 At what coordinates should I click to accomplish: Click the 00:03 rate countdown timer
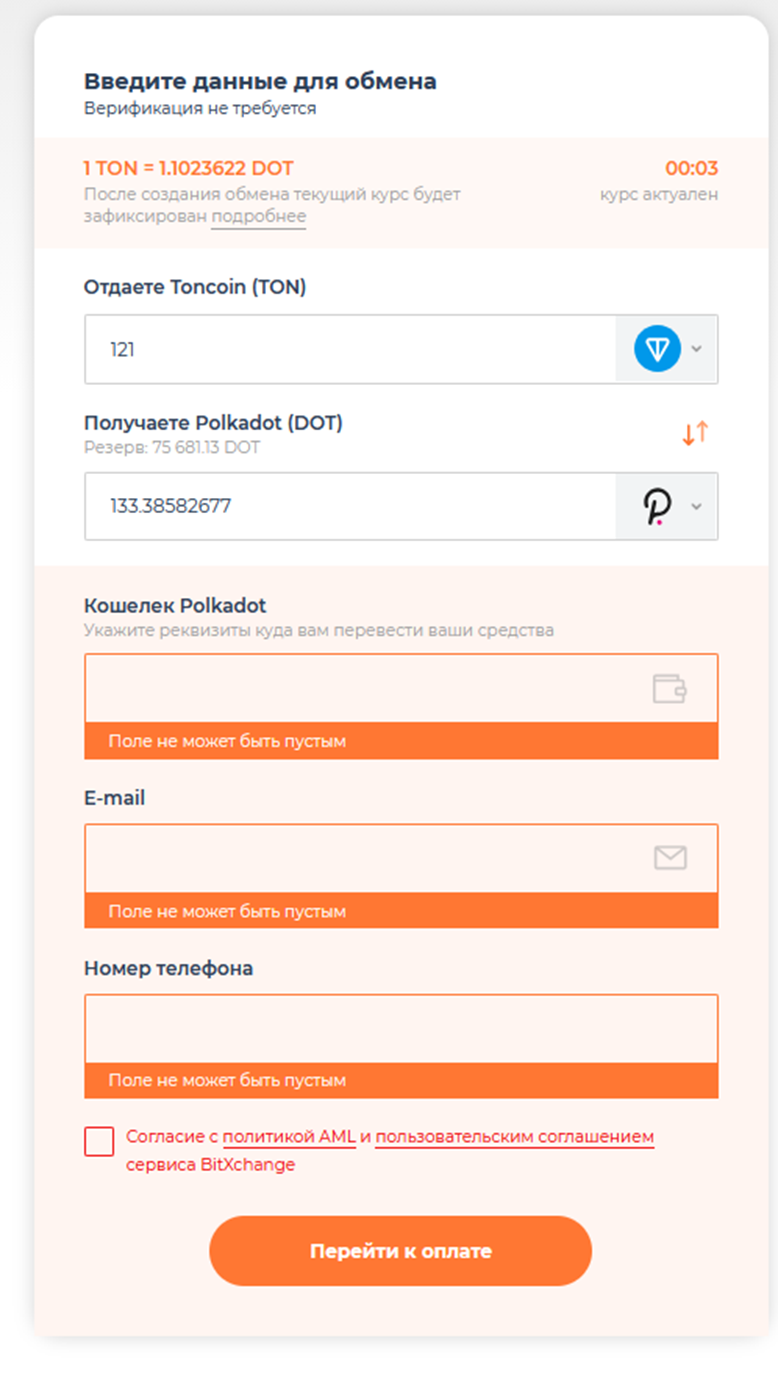[691, 169]
